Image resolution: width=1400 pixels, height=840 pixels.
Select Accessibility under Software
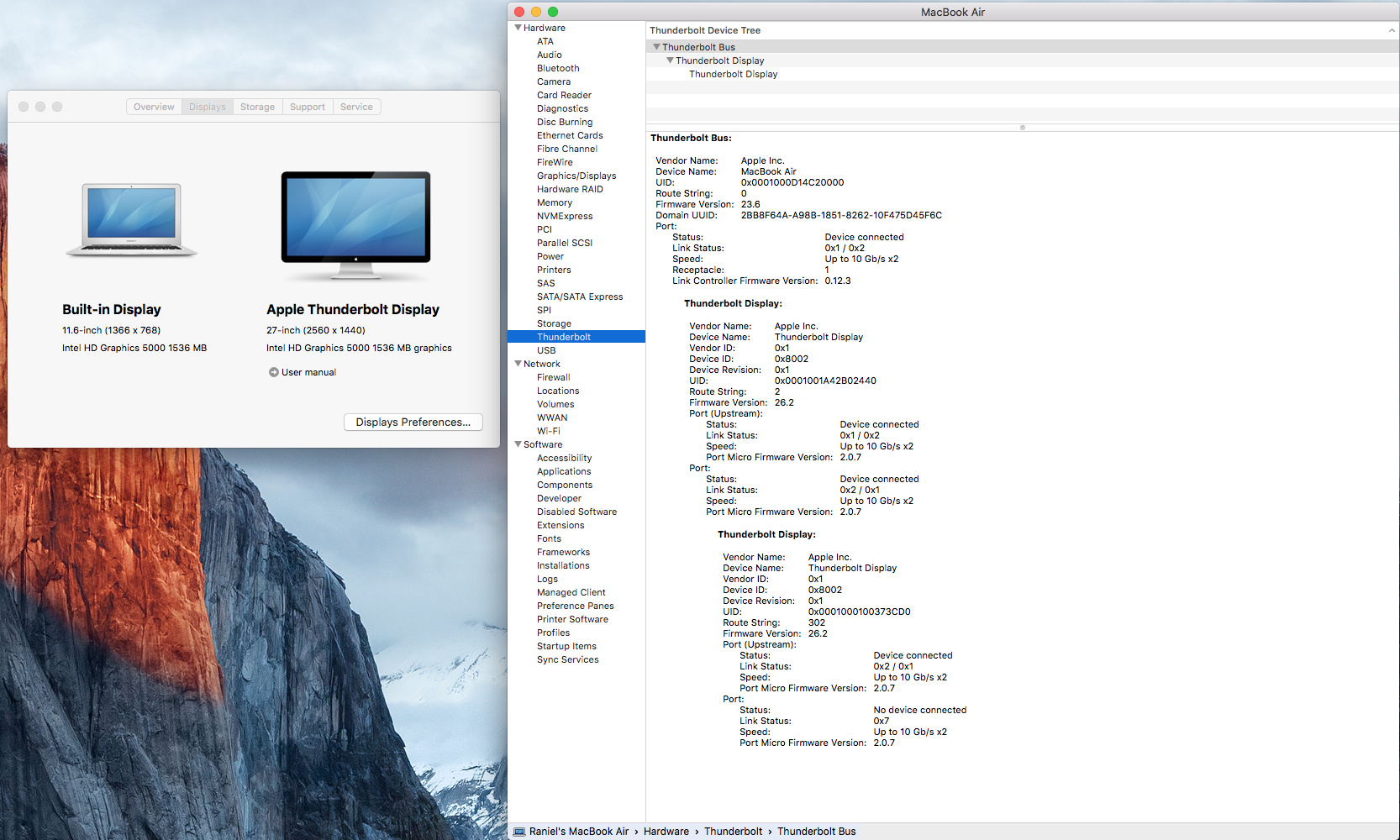[564, 458]
